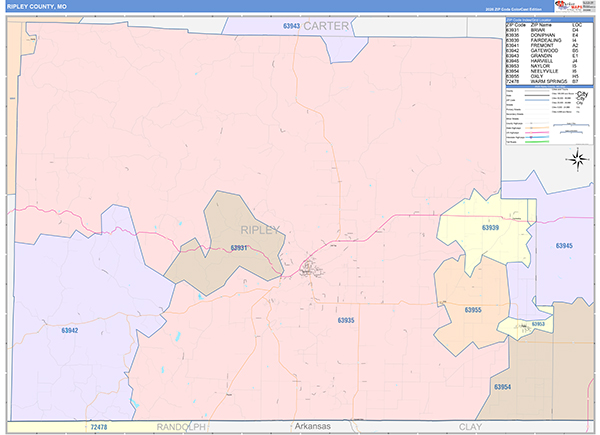Click the ZIP label 63955 on the map

[x=473, y=310]
